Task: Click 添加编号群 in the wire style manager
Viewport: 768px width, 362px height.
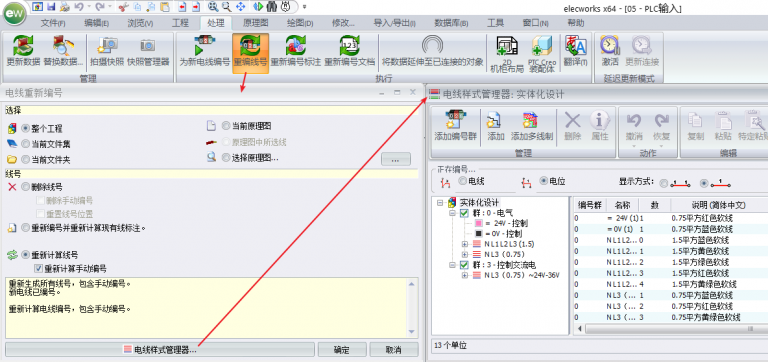Action: pos(456,126)
